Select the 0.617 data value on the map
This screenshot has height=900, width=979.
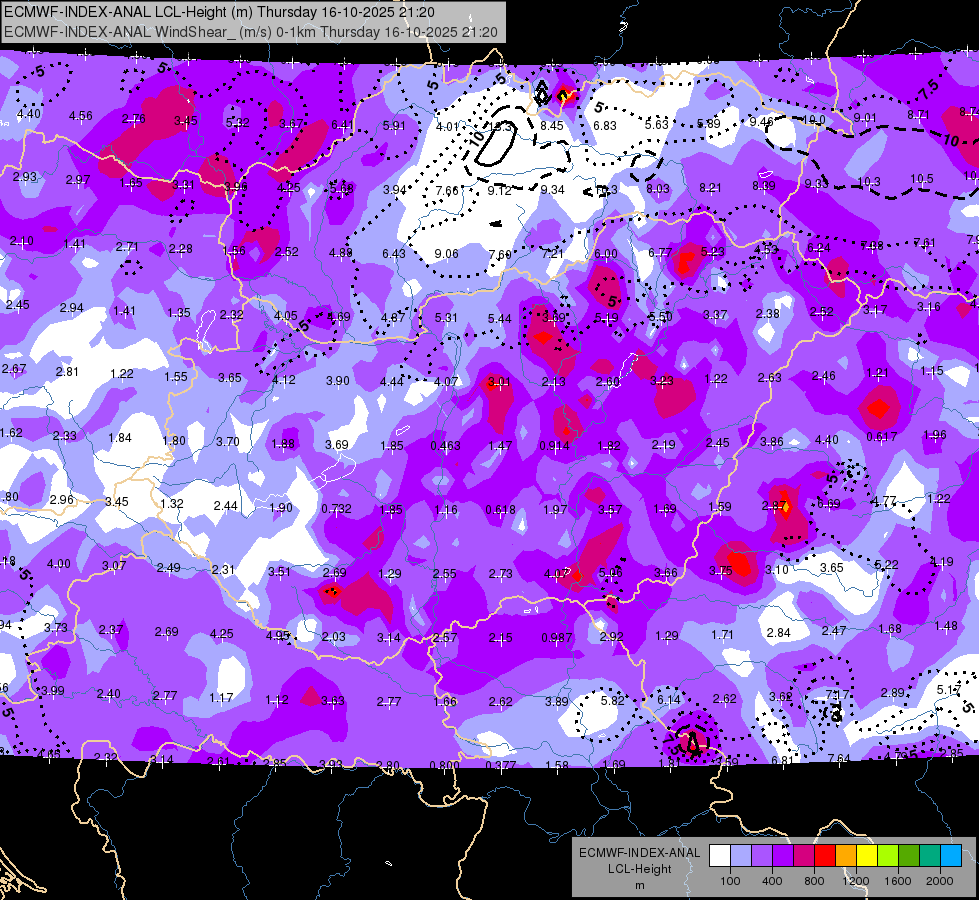click(x=882, y=437)
